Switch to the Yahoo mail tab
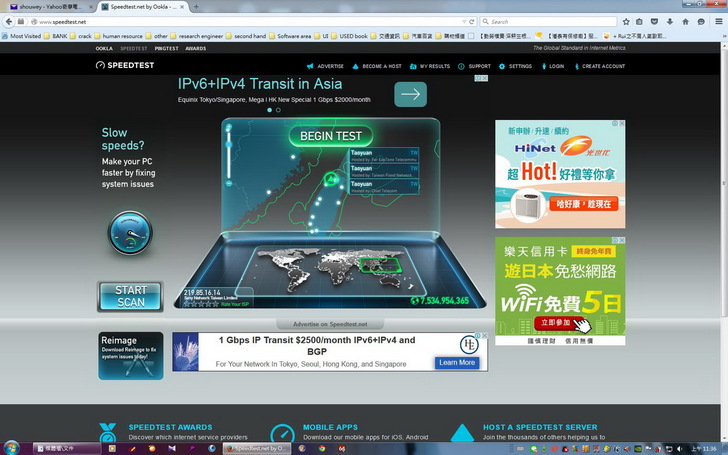The width and height of the screenshot is (728, 455). point(49,7)
